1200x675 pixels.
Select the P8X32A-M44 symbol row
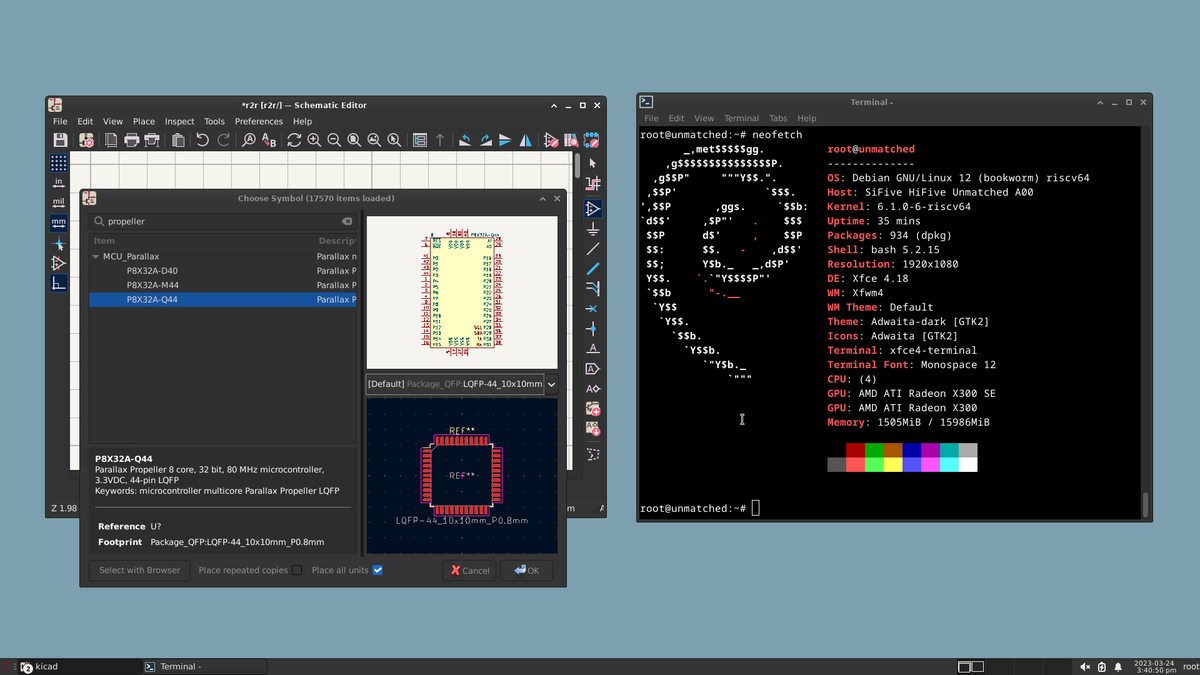pos(223,285)
